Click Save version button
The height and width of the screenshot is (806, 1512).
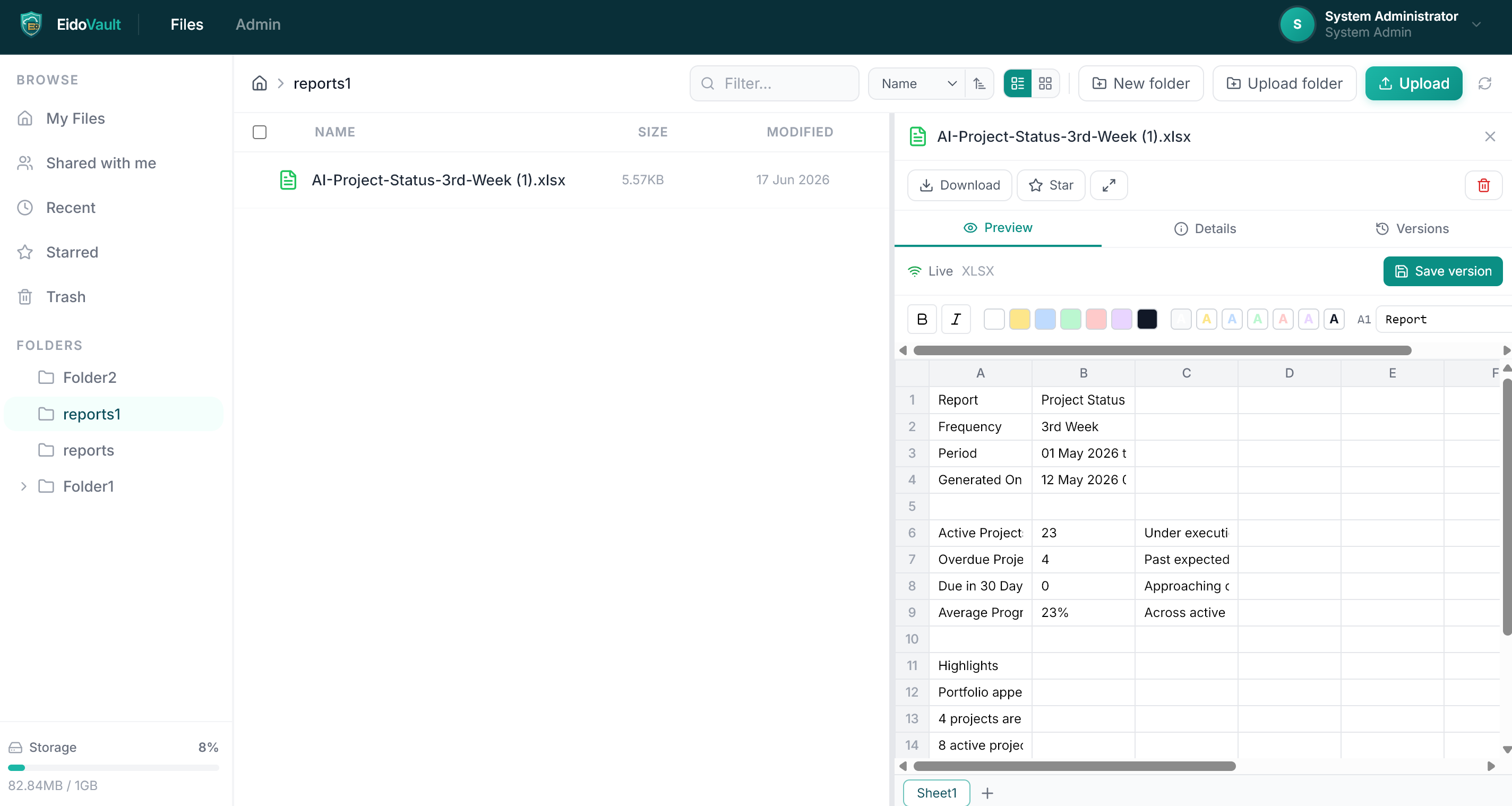pos(1443,271)
